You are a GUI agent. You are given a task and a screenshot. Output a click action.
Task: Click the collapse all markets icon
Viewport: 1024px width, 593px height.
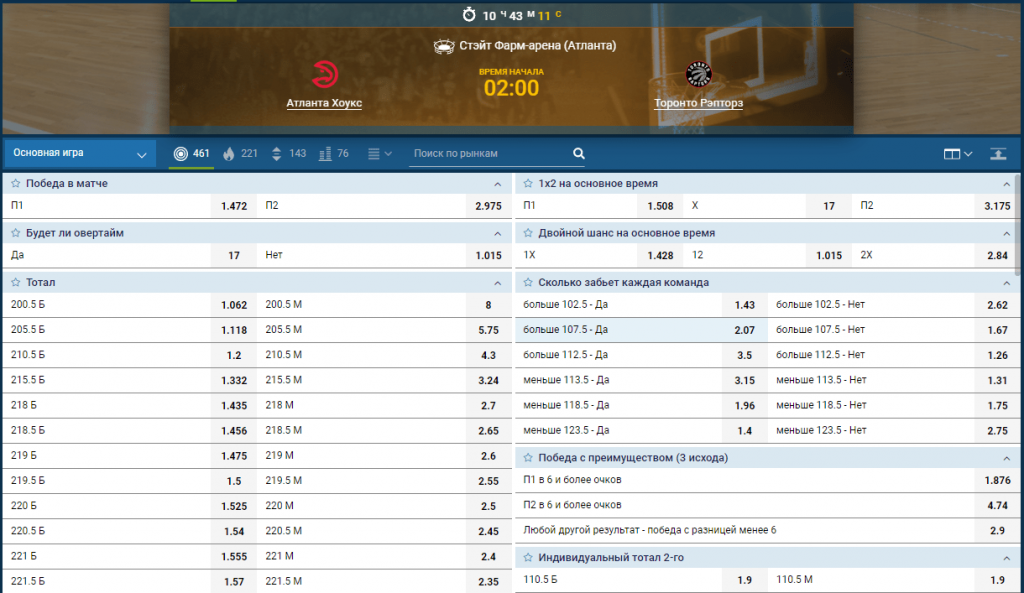coord(998,154)
